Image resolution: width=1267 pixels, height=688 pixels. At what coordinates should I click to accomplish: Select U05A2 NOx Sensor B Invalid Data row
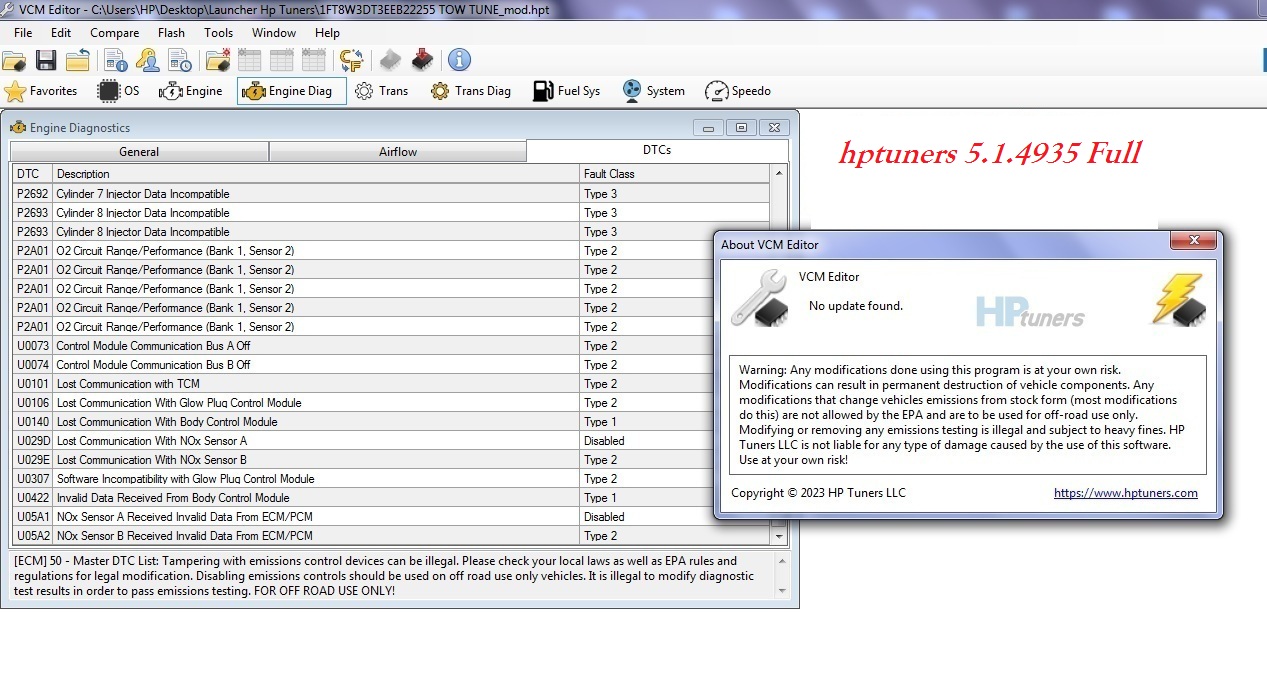coord(391,536)
